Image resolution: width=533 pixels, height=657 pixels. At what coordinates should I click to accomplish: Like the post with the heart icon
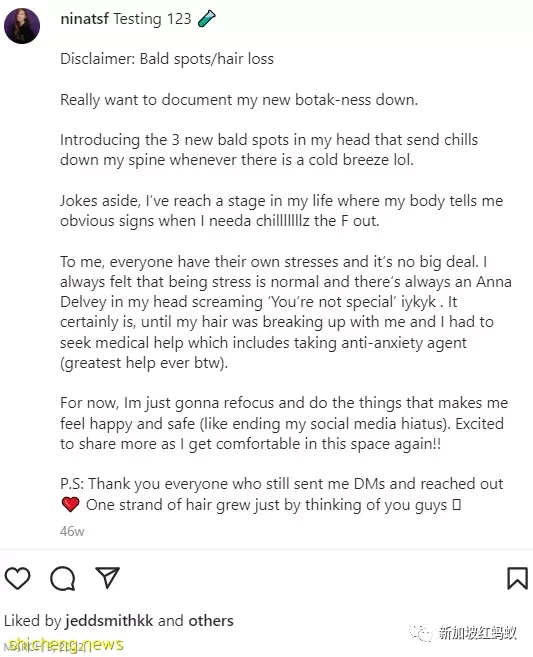pos(17,578)
